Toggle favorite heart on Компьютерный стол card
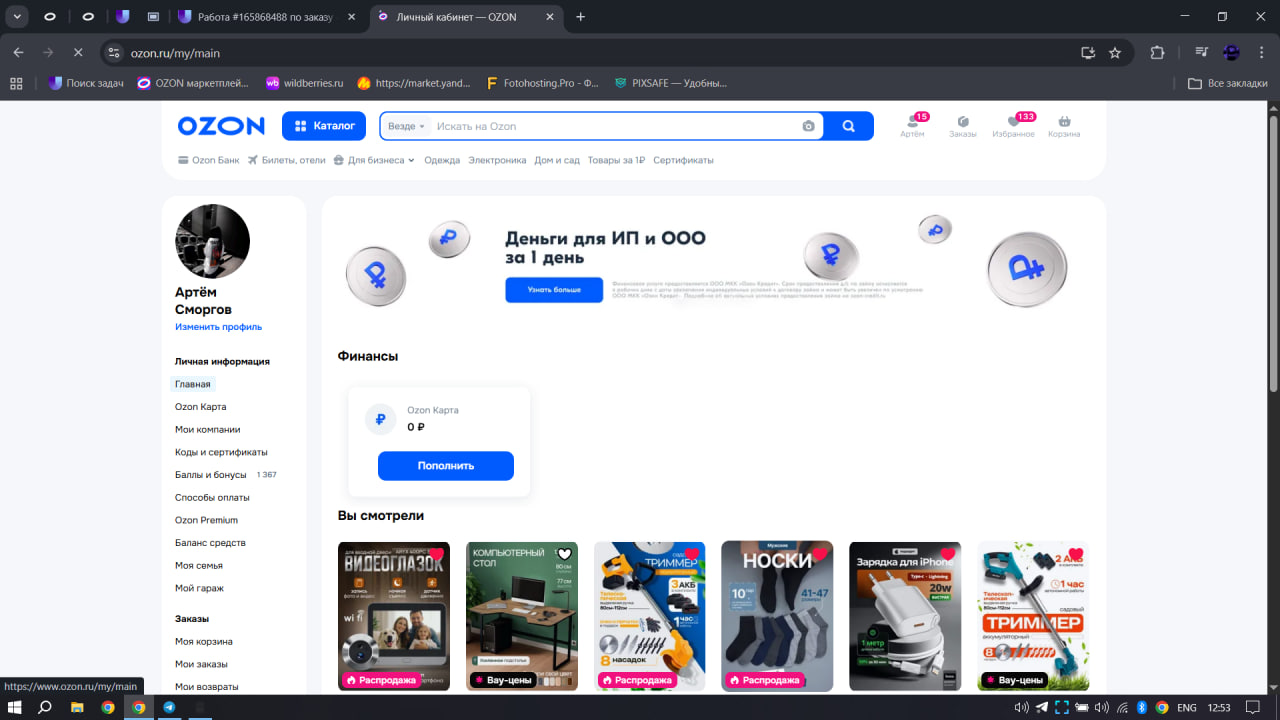The height and width of the screenshot is (720, 1280). 565,555
